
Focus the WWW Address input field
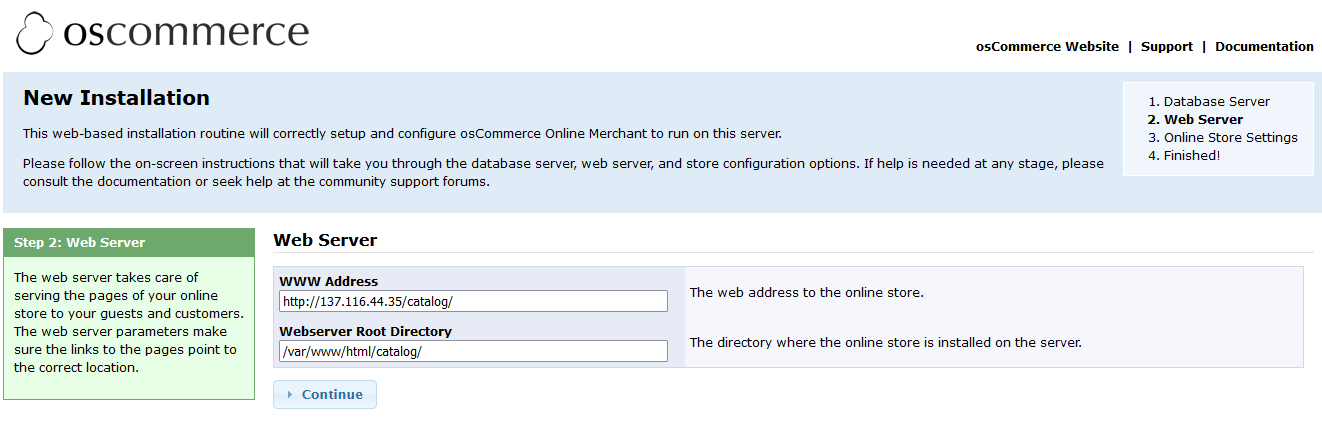tap(473, 301)
